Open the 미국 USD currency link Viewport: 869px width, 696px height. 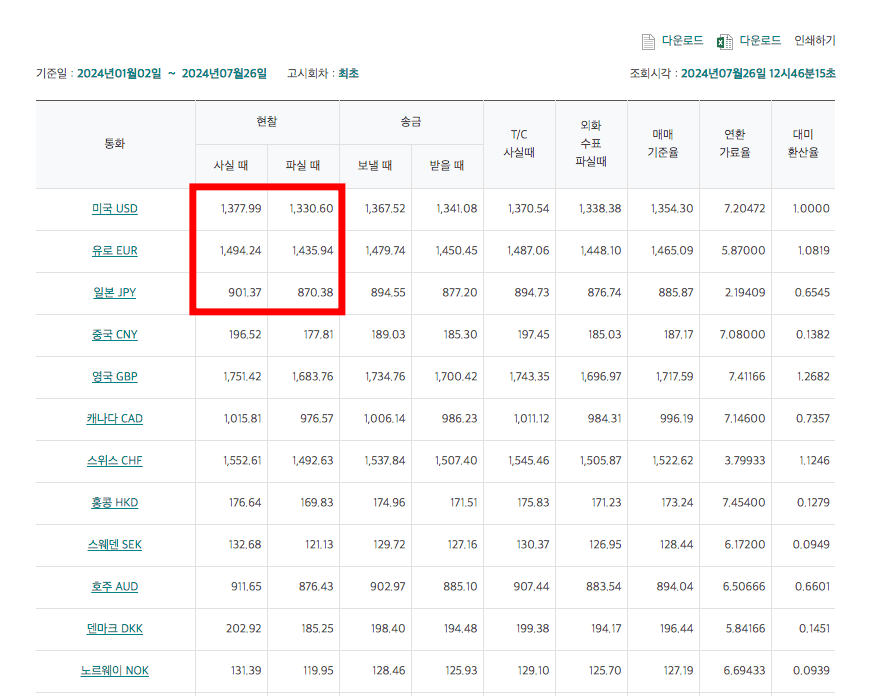(115, 209)
